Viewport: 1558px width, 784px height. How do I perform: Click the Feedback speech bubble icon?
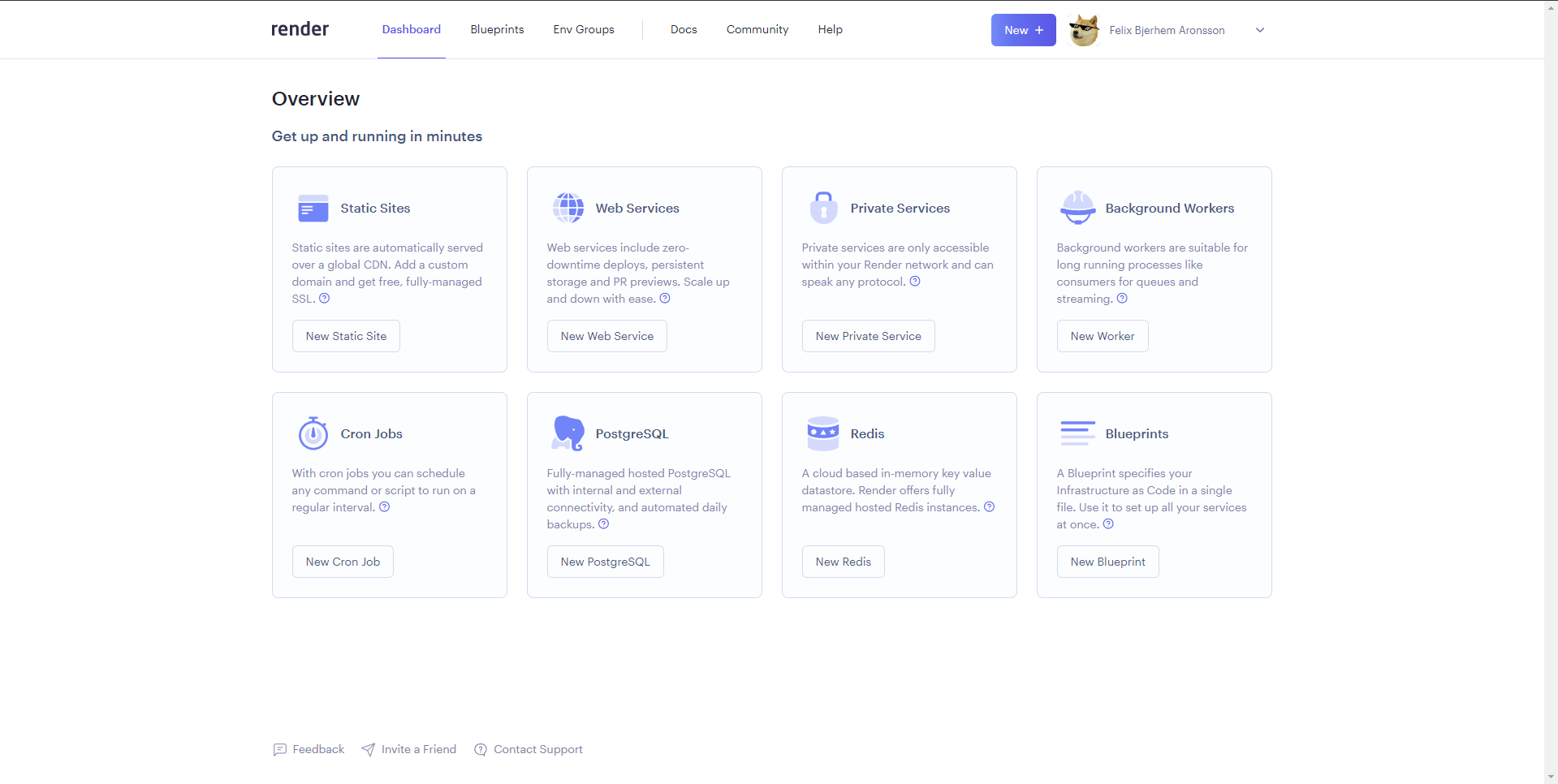280,750
